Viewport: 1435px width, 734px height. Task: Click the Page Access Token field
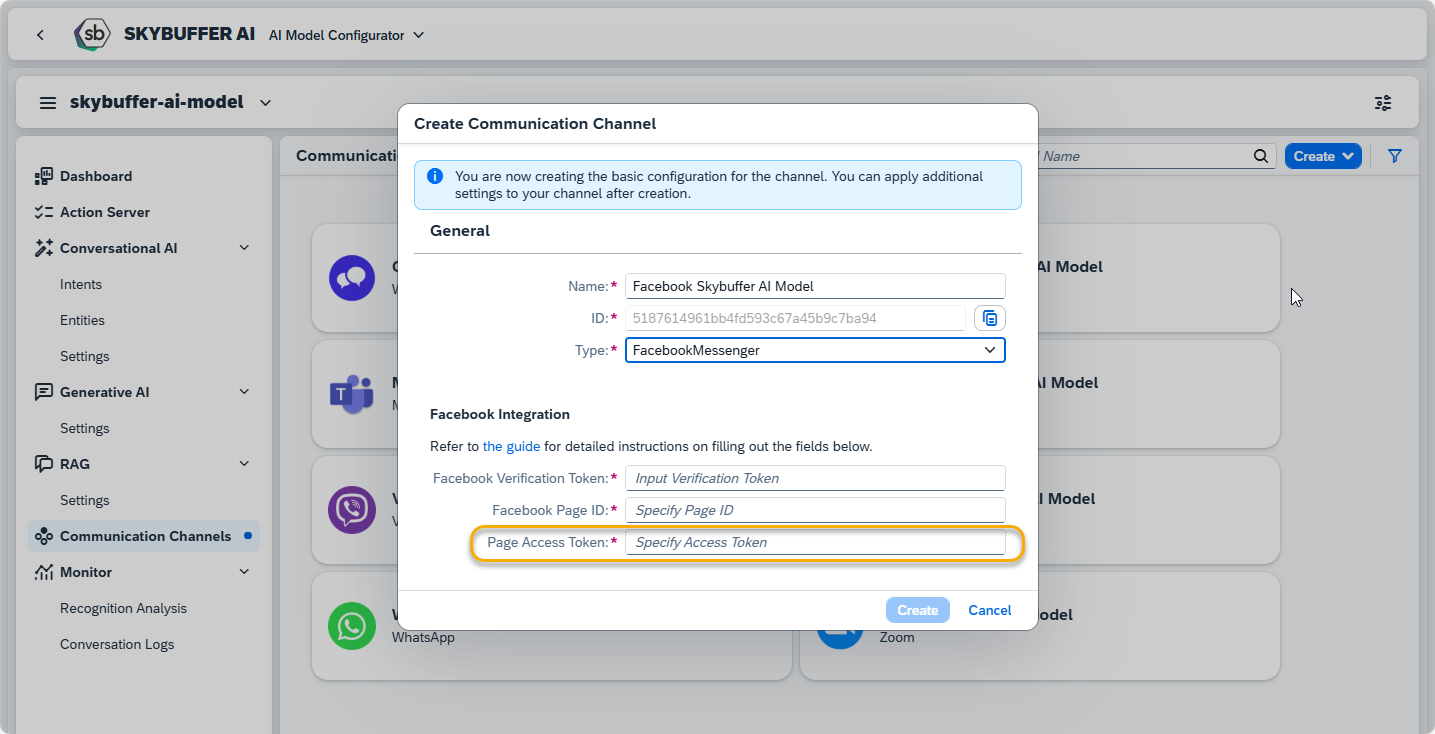click(815, 542)
